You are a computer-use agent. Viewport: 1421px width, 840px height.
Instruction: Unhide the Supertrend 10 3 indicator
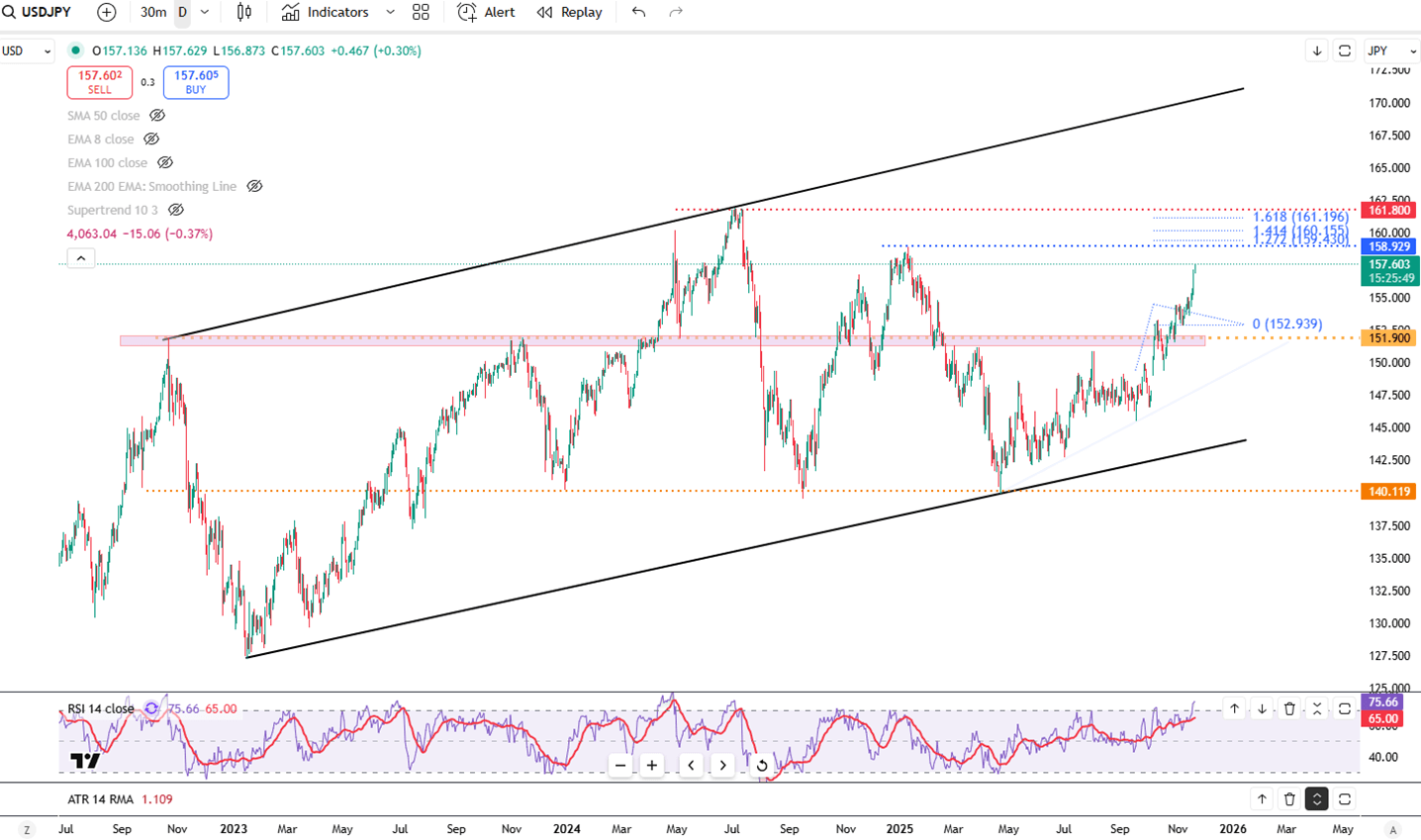(176, 211)
